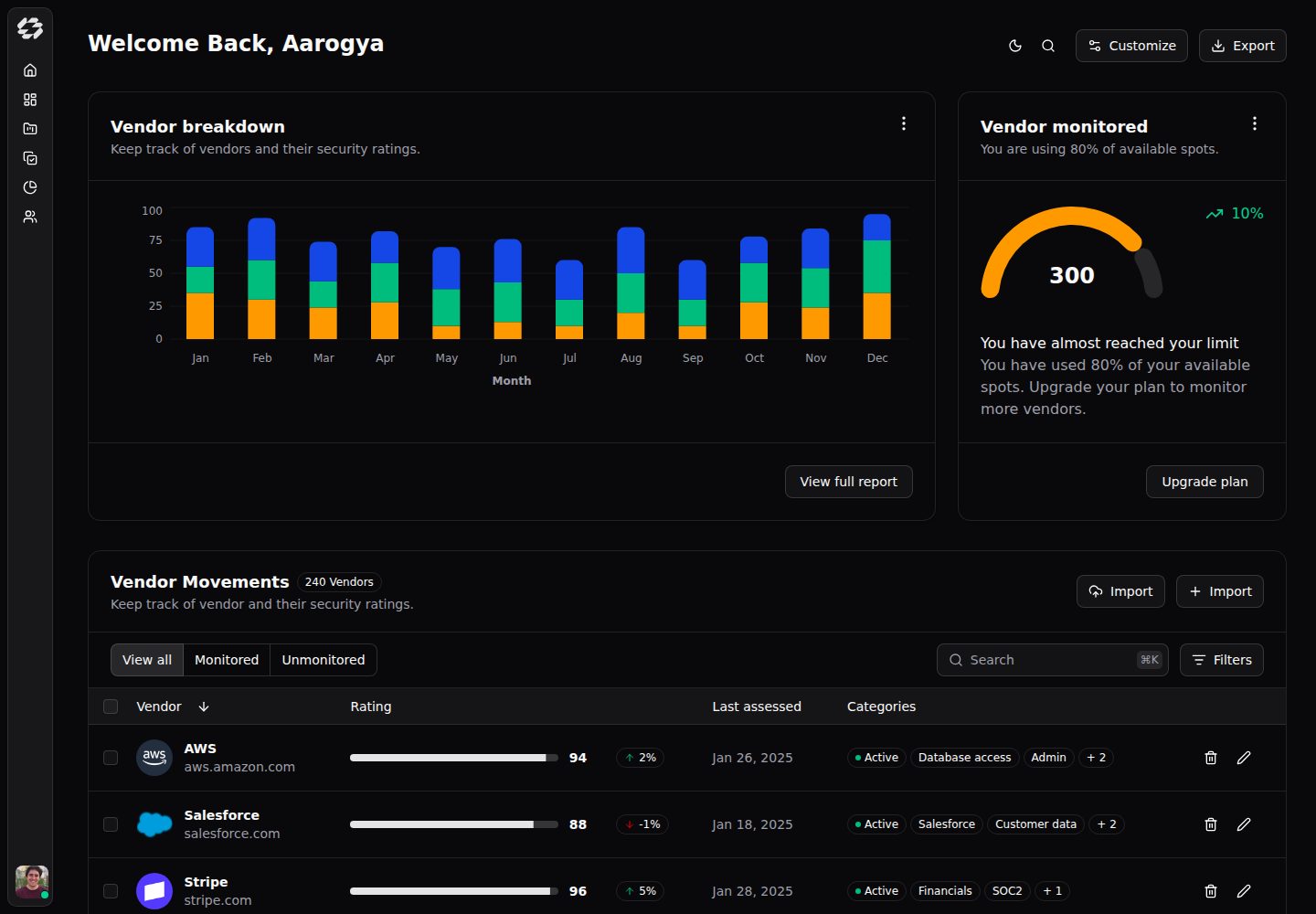Check the Salesforce row checkbox
Screen dimensions: 1316x914
point(111,824)
